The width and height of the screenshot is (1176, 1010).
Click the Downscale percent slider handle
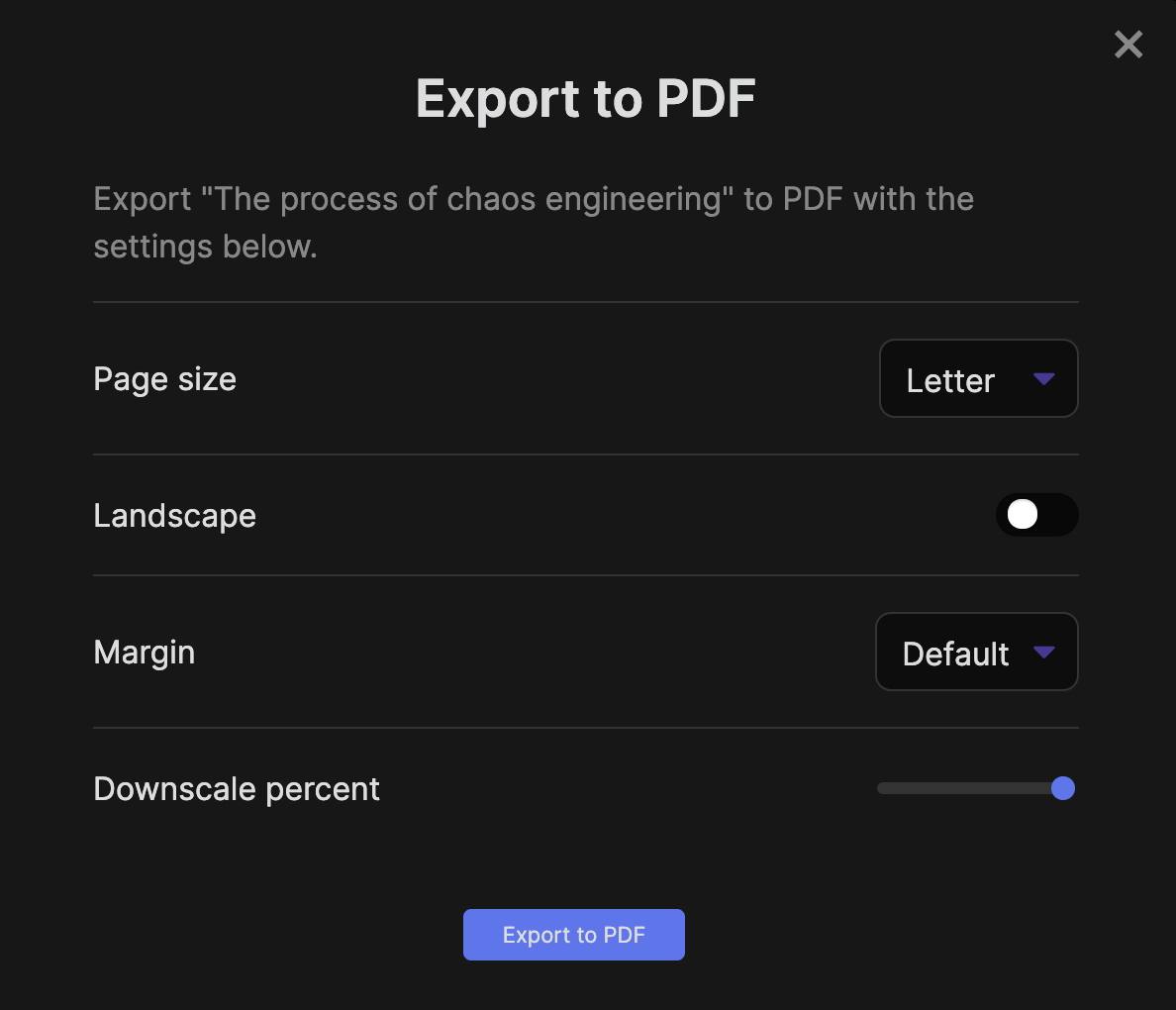(1063, 788)
